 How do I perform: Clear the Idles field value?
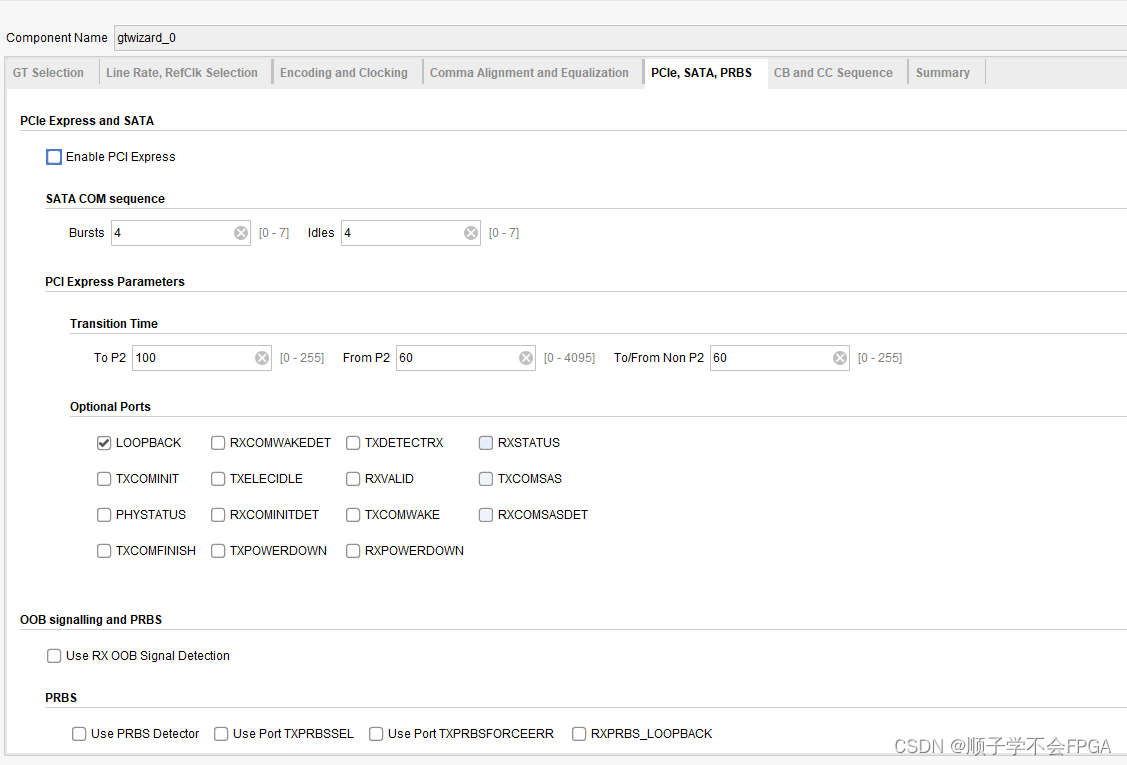point(471,233)
